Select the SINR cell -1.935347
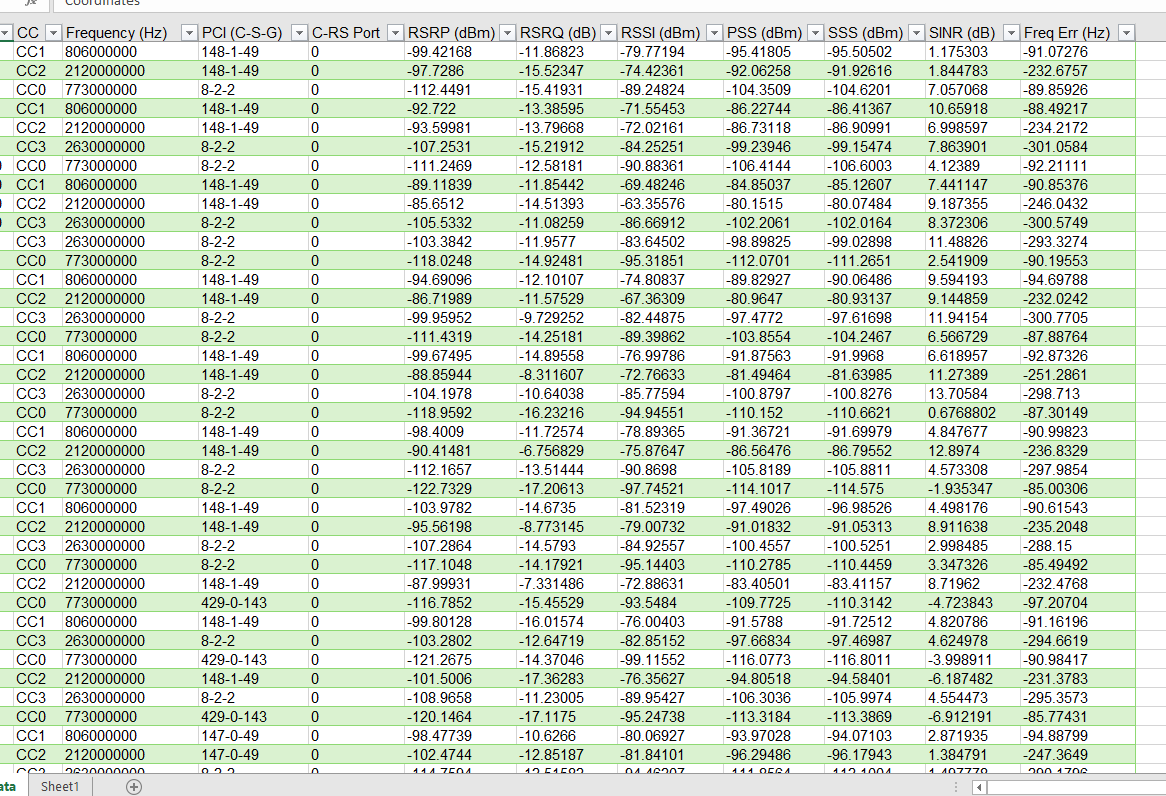Viewport: 1166px width, 796px height. tap(973, 489)
